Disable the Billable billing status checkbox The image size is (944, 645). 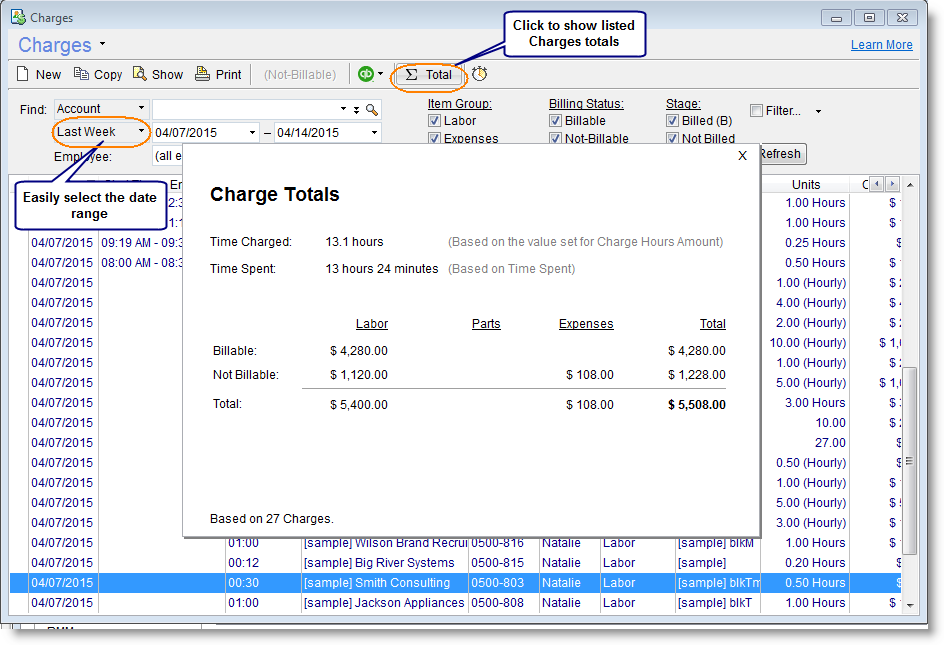(x=555, y=120)
